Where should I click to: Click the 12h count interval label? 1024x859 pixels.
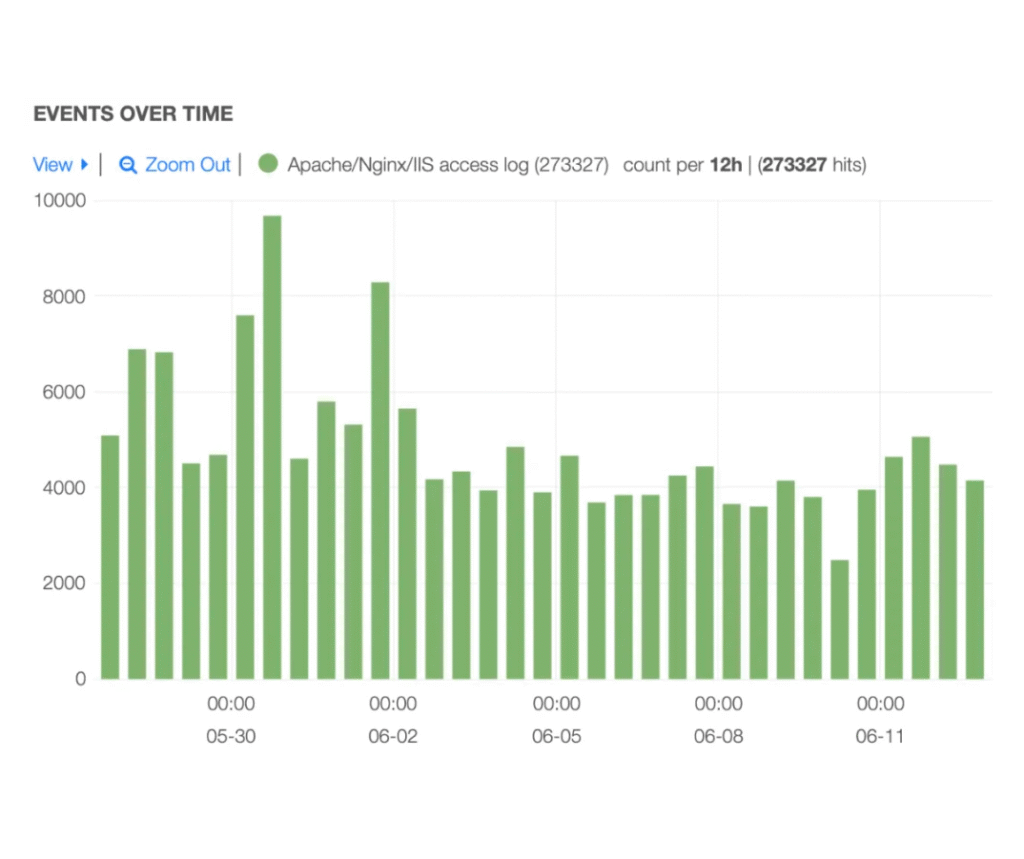click(725, 165)
